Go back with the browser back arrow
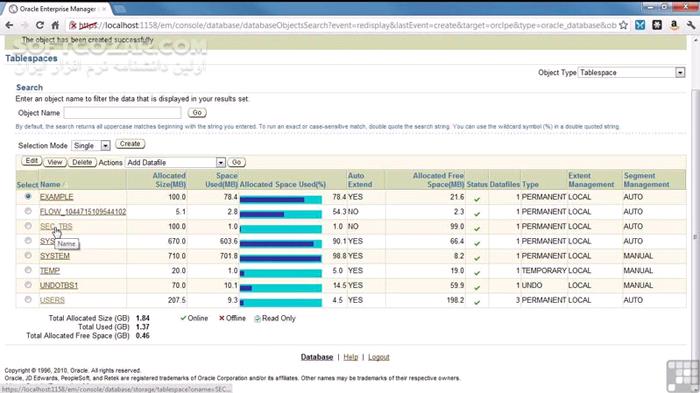Viewport: 700px width, 393px height. [x=9, y=25]
